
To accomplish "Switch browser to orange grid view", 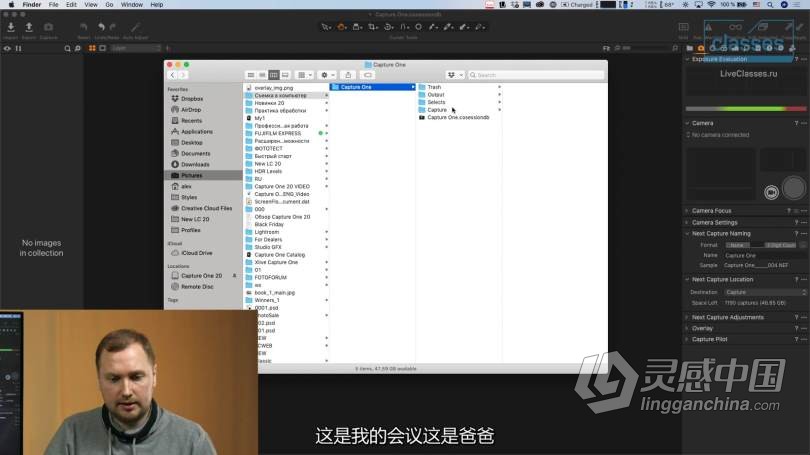I will pyautogui.click(x=92, y=48).
